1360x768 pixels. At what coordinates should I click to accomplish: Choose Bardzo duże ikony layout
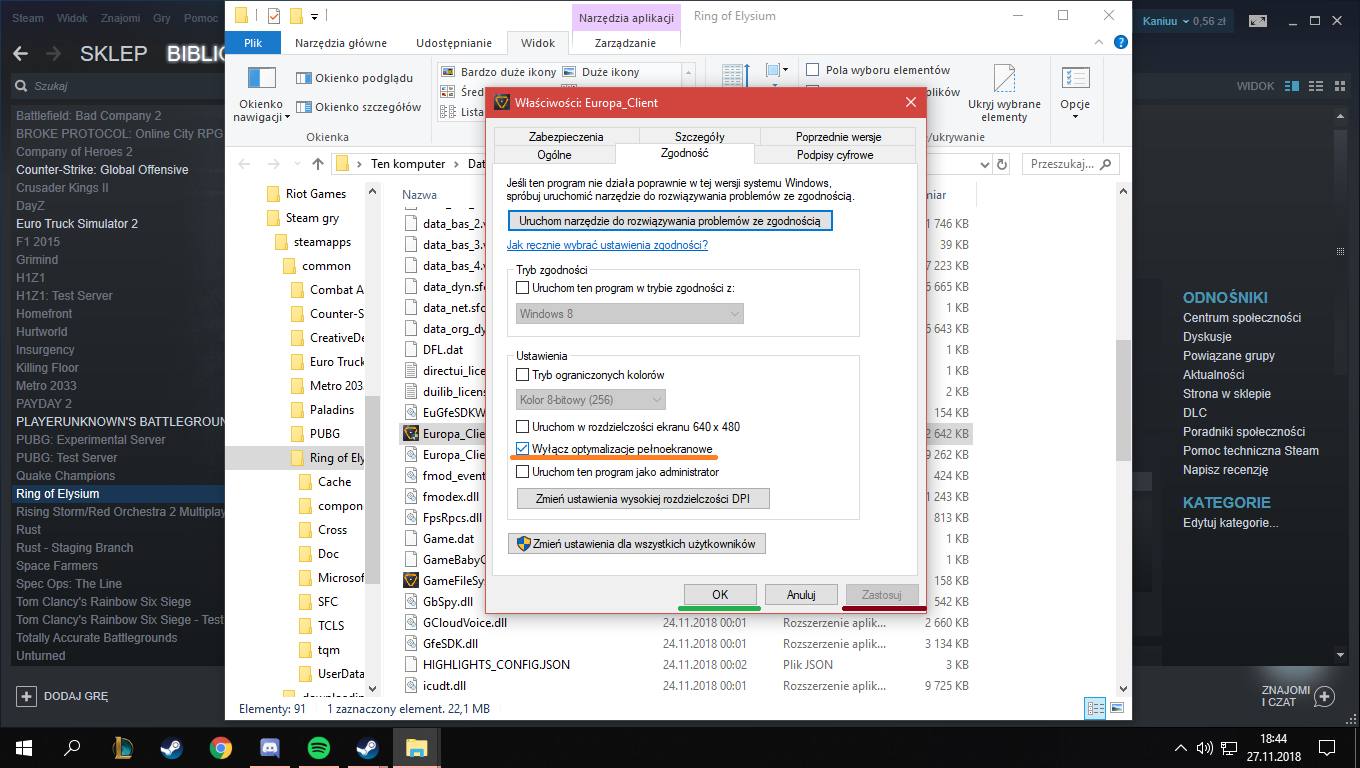pos(498,72)
